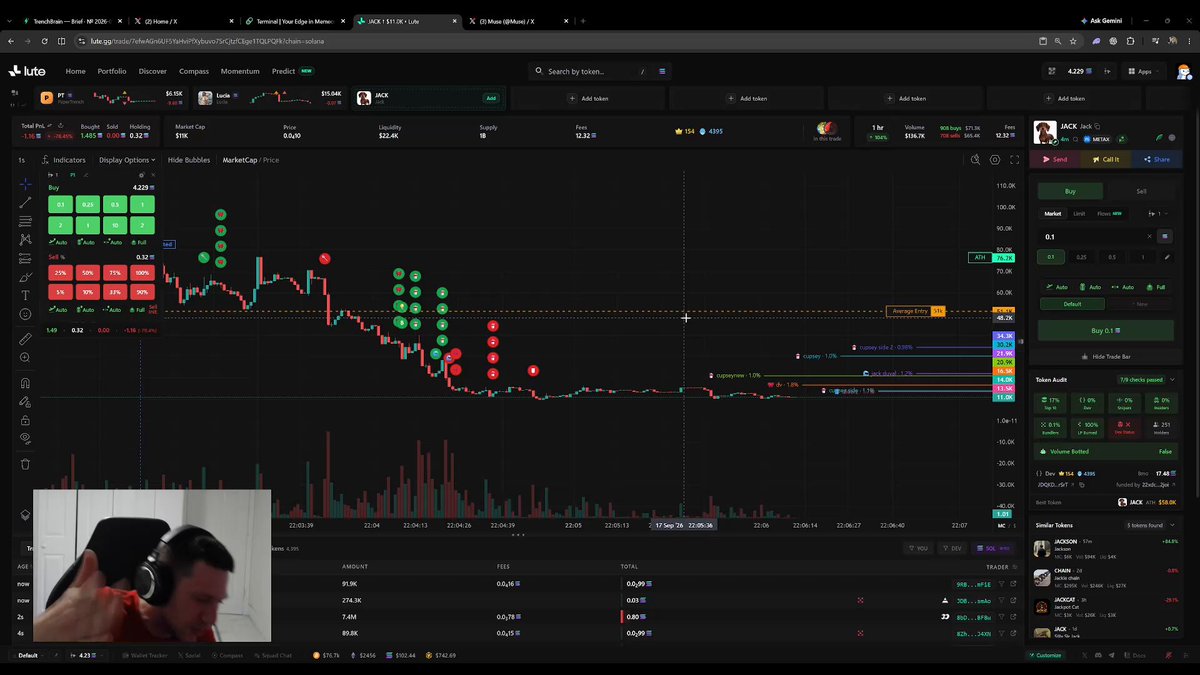Open the user profile avatar

pyautogui.click(x=1183, y=71)
